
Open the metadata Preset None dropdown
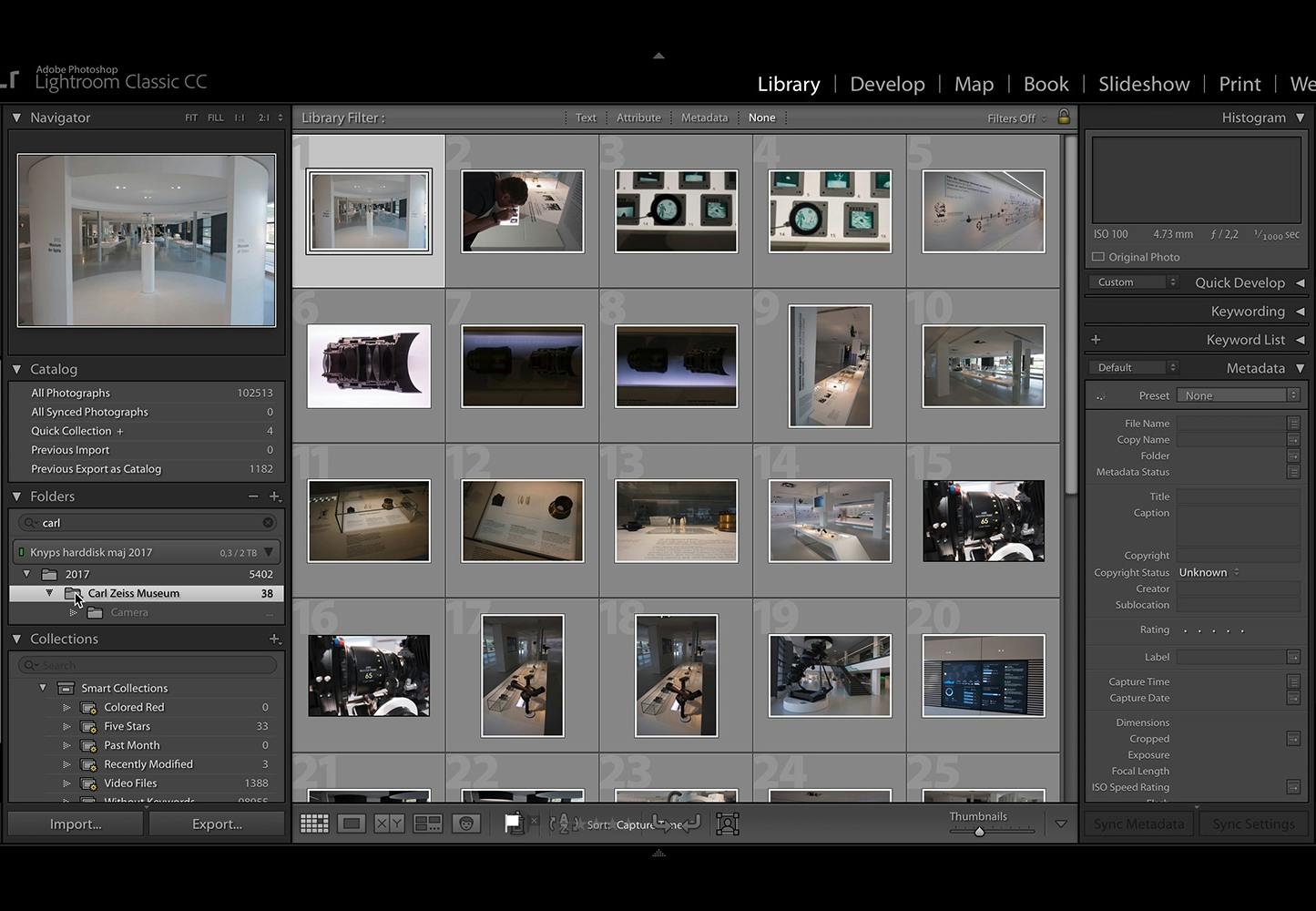[1238, 395]
